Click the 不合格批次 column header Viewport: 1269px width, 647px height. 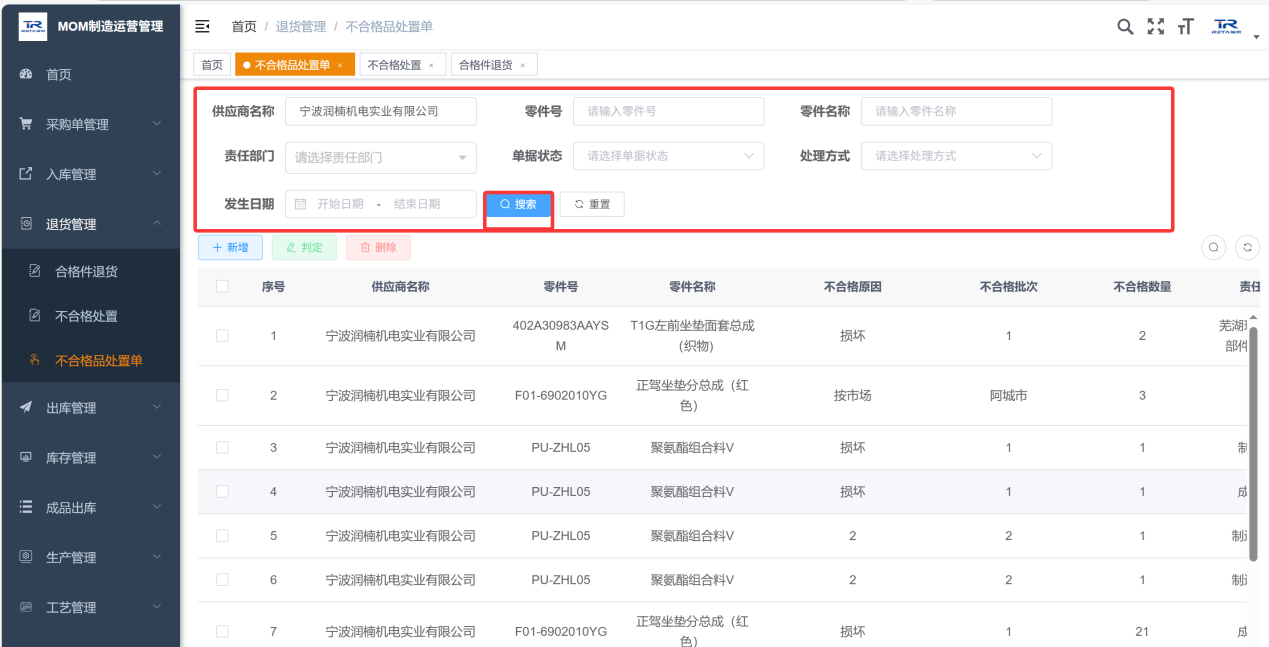pos(1008,287)
